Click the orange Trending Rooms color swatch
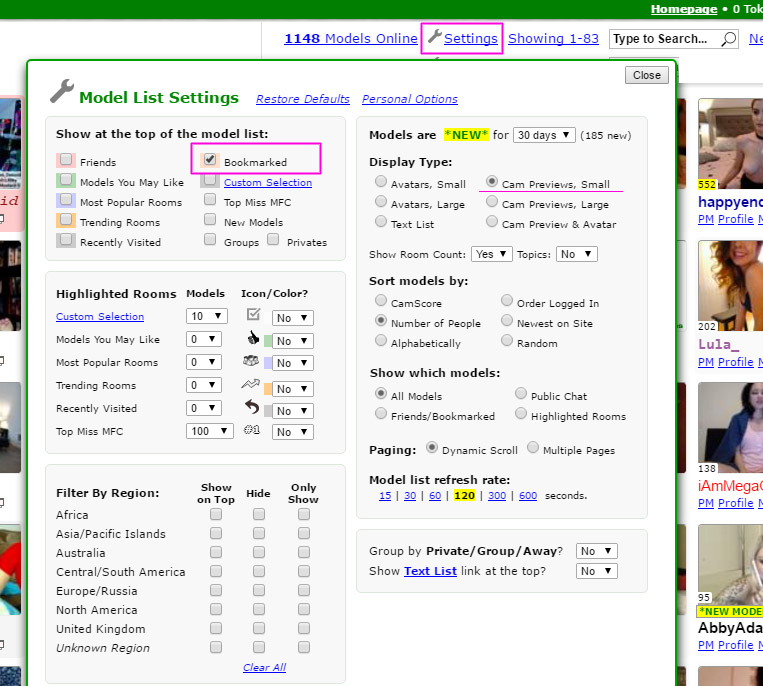This screenshot has height=686, width=763. [268, 388]
